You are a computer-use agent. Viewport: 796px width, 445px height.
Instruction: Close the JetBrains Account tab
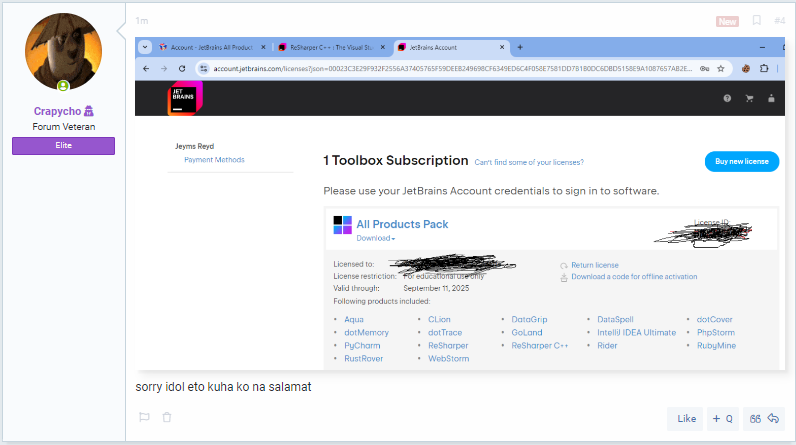click(502, 47)
